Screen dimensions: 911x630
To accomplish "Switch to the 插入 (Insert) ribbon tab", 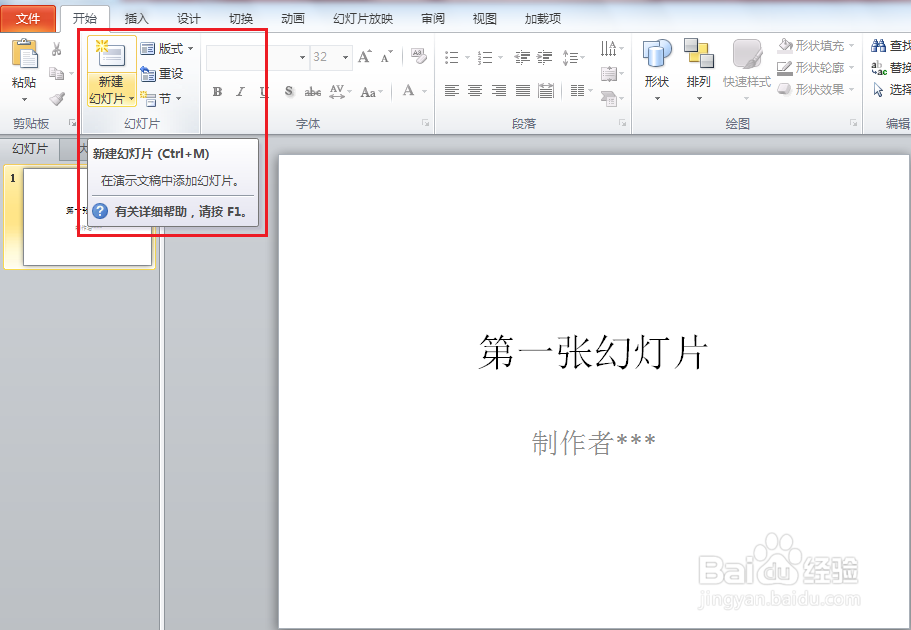I will point(136,16).
